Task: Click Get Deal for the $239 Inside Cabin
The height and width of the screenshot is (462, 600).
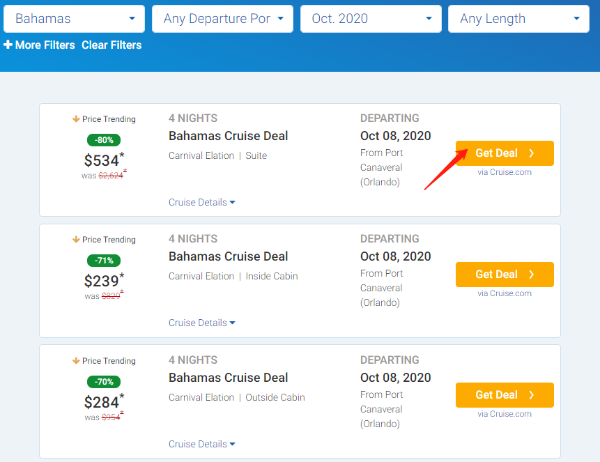Action: [x=504, y=274]
